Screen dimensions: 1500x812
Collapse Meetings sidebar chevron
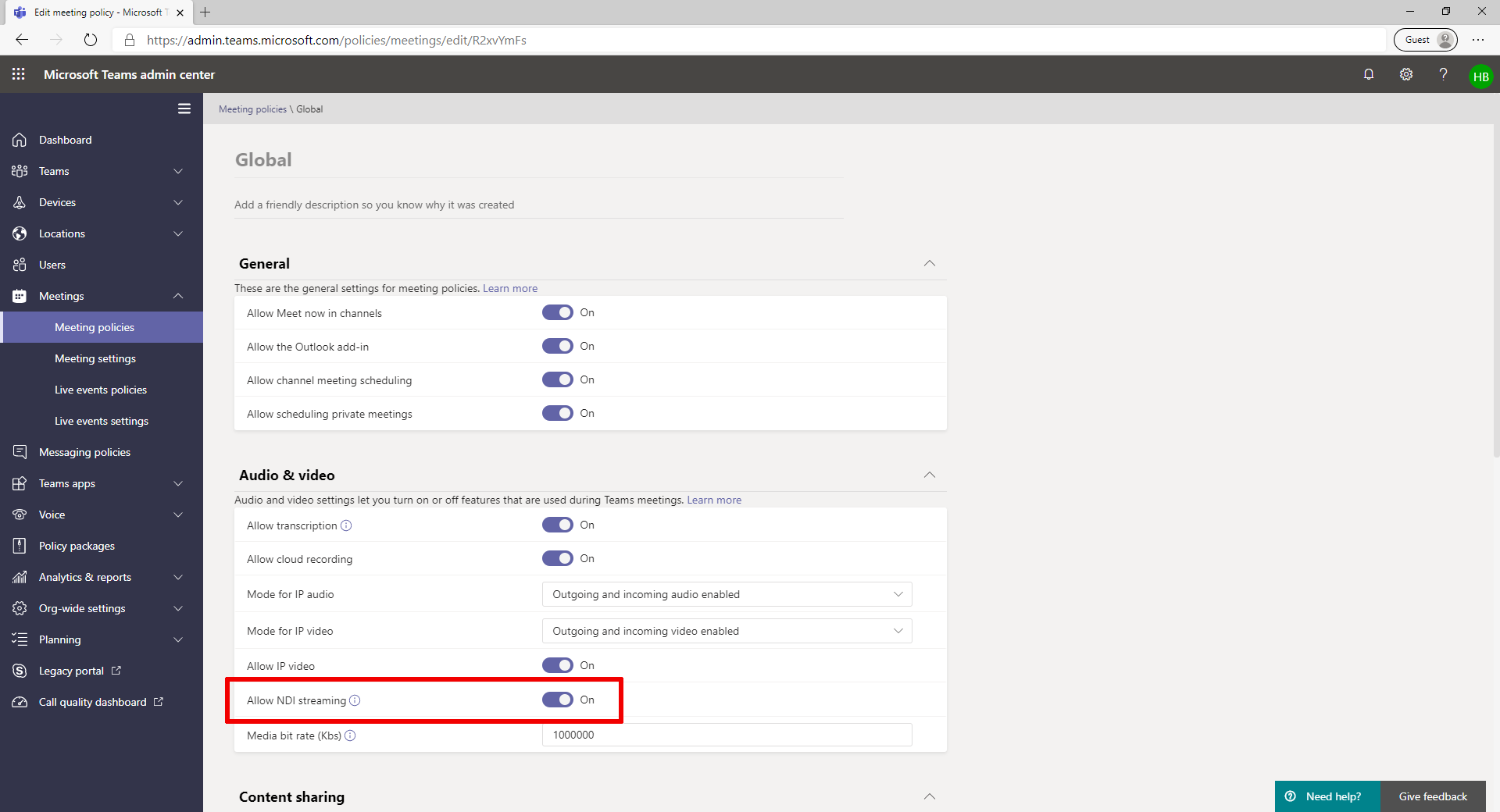pos(178,296)
